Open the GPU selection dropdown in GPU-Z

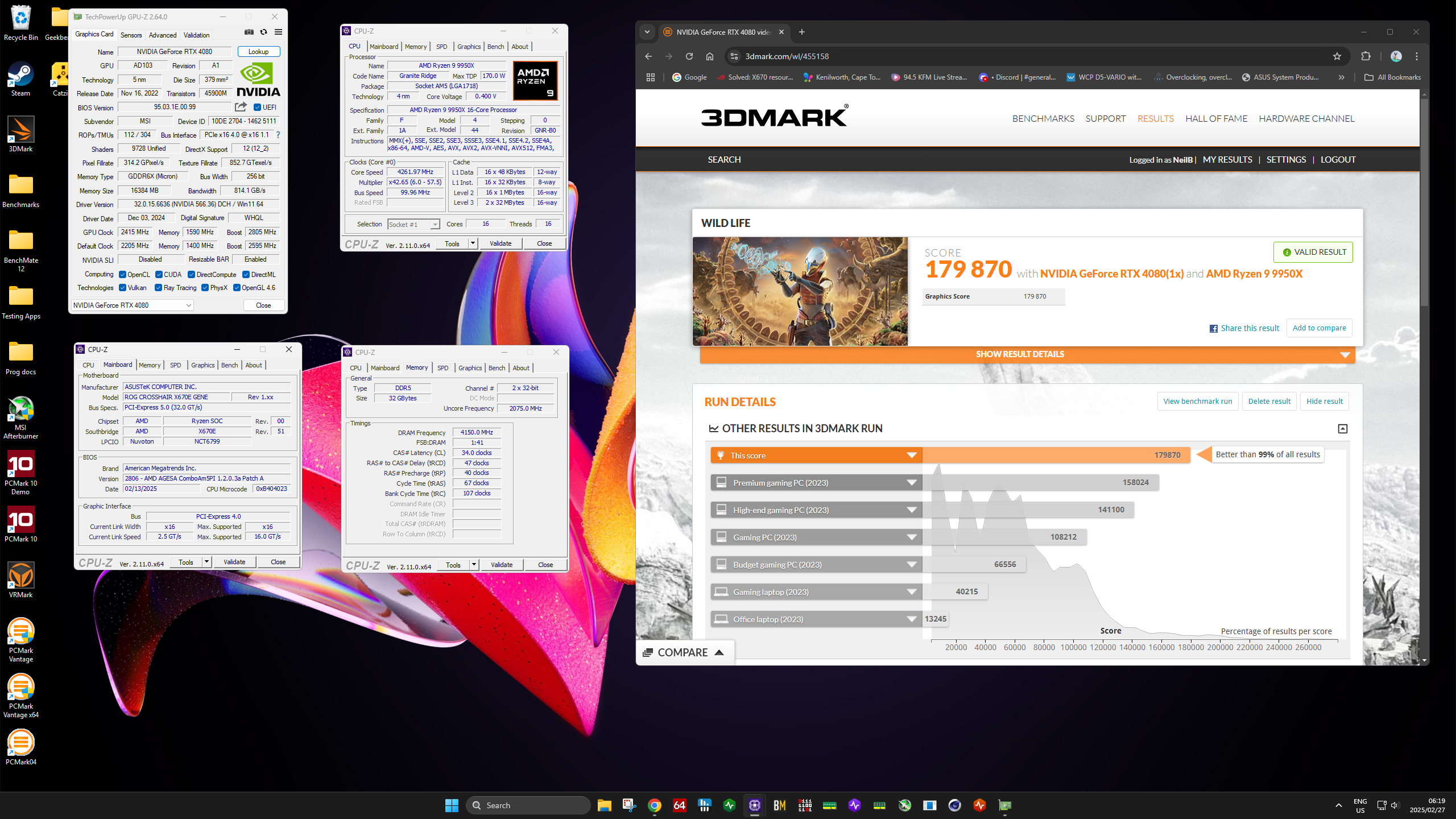pyautogui.click(x=133, y=305)
